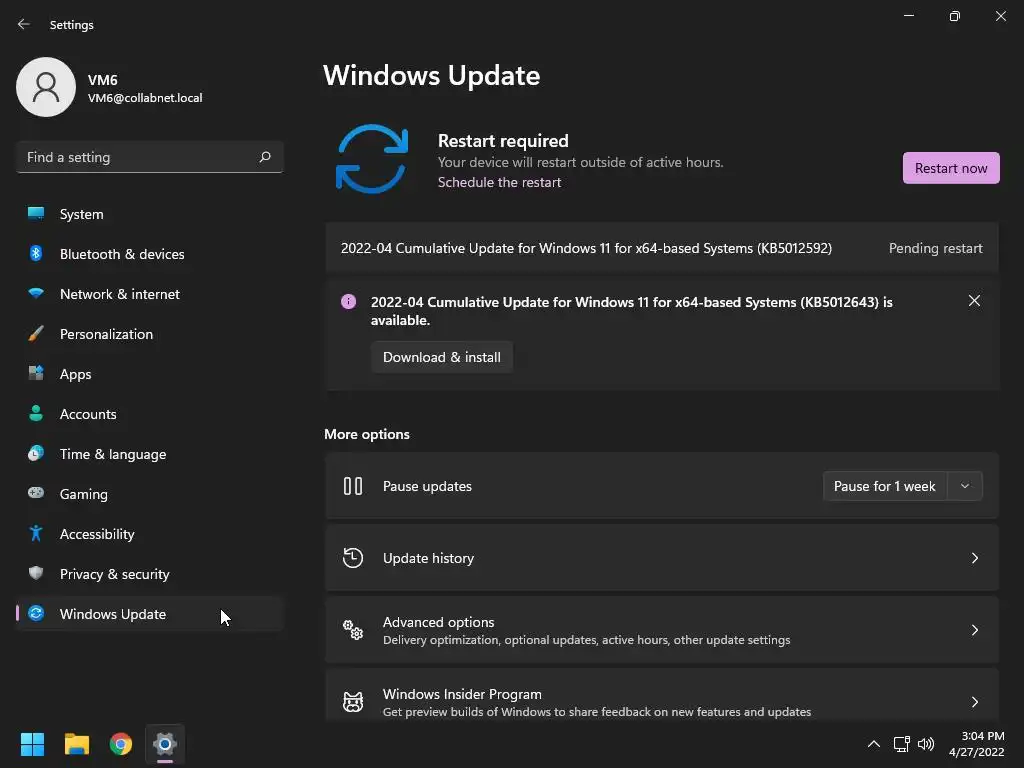Click the Advanced options gear icon
Image resolution: width=1024 pixels, height=768 pixels.
pos(353,630)
